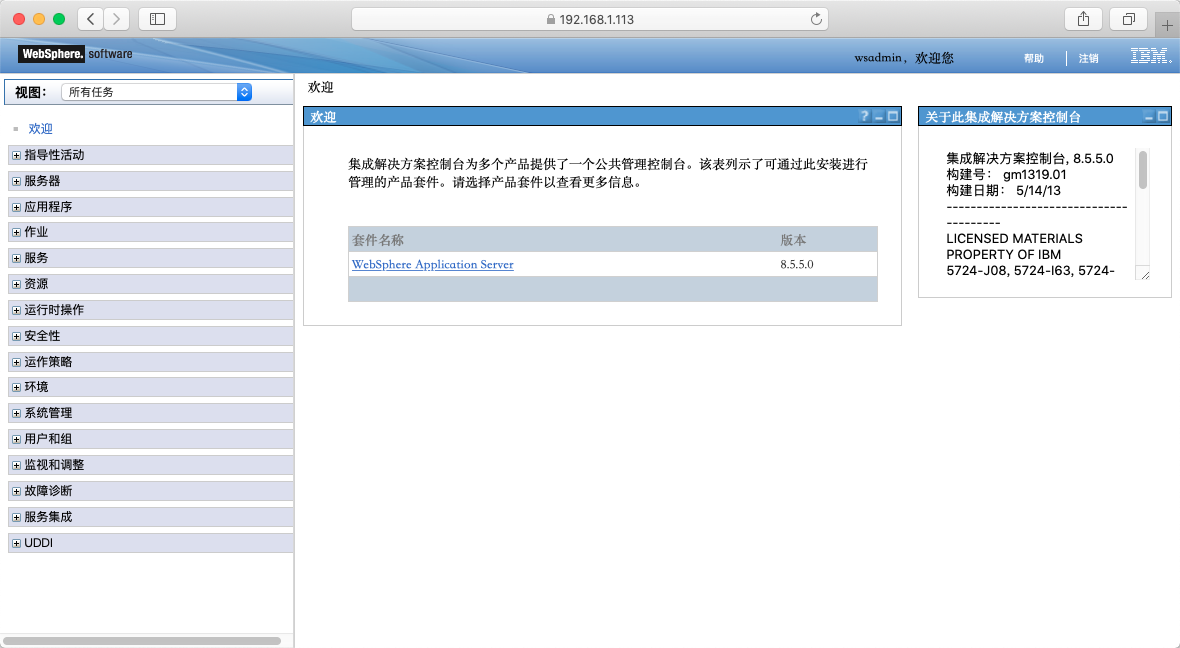The width and height of the screenshot is (1180, 648).
Task: Expand 服务器 tree node
Action: 17,181
